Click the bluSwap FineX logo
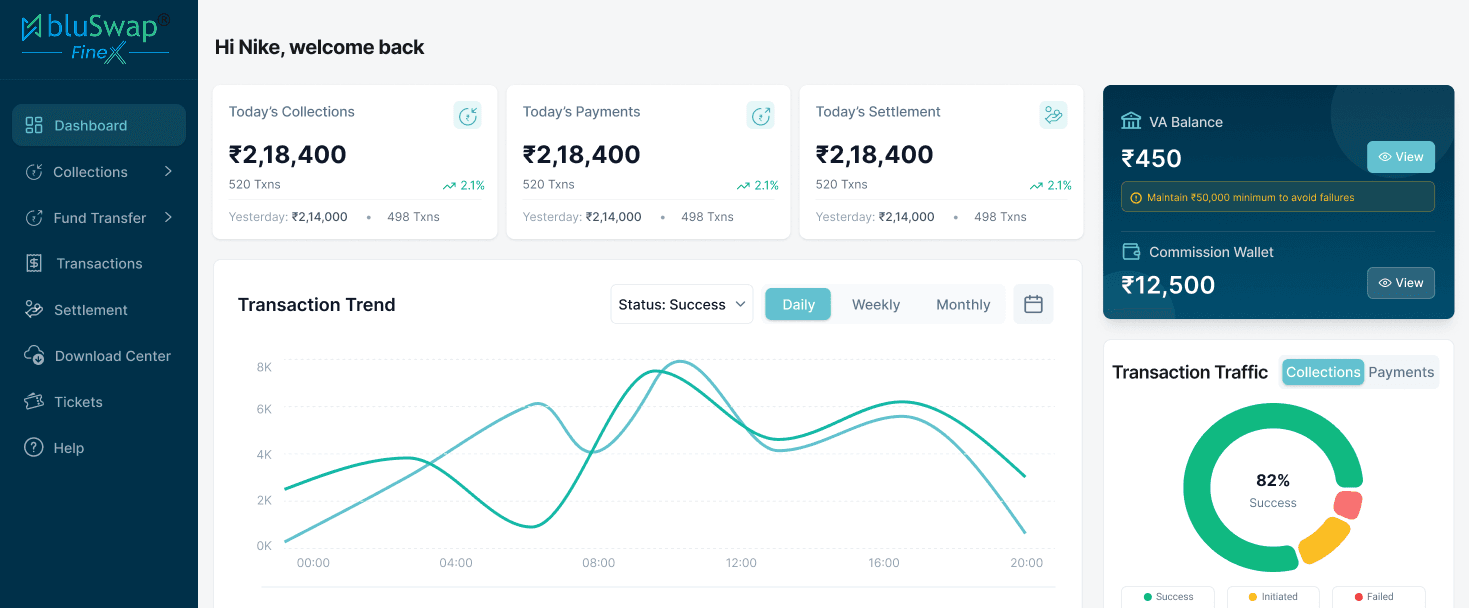The width and height of the screenshot is (1469, 608). 96,38
